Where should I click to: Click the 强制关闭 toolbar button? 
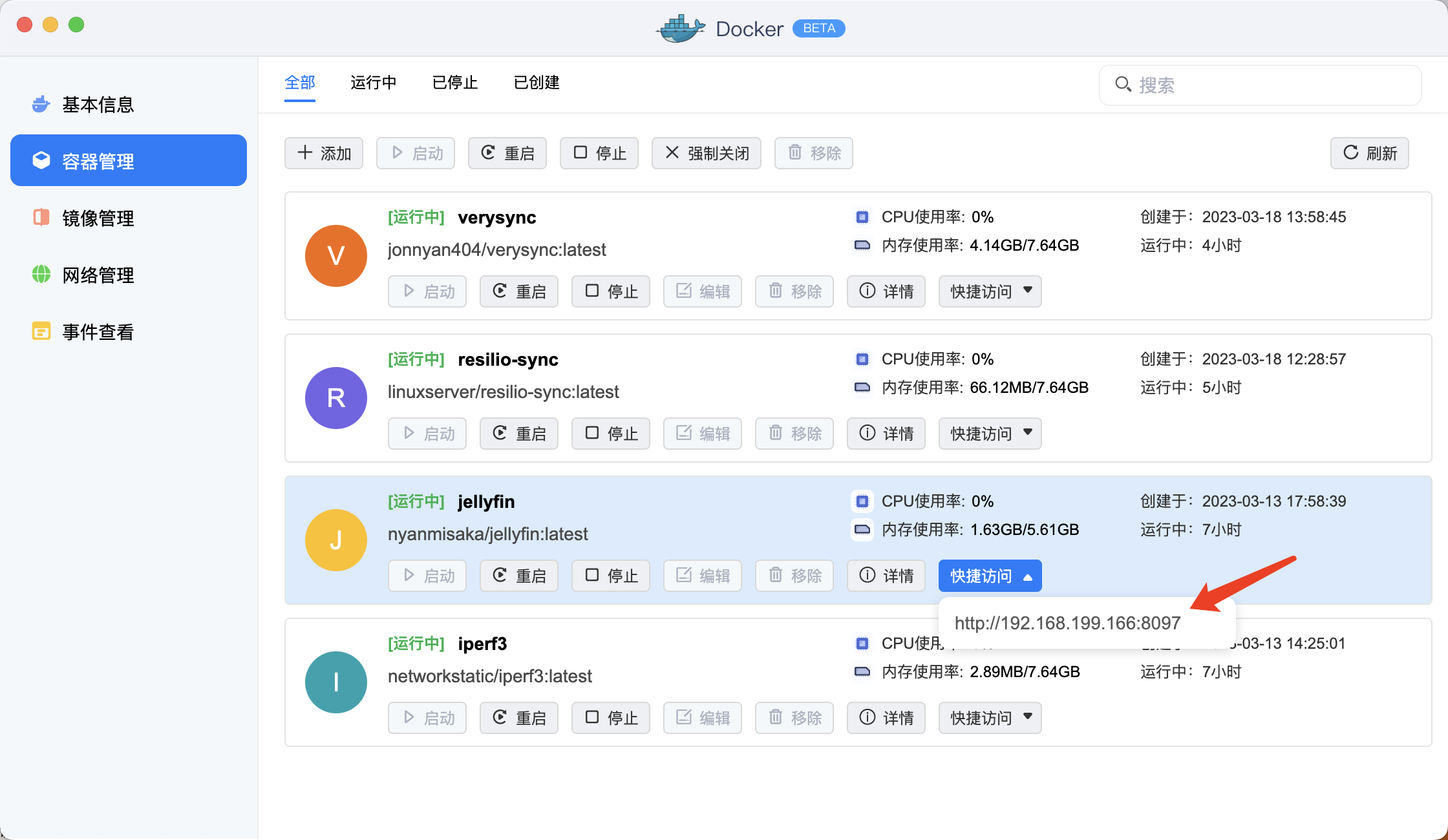tap(707, 153)
